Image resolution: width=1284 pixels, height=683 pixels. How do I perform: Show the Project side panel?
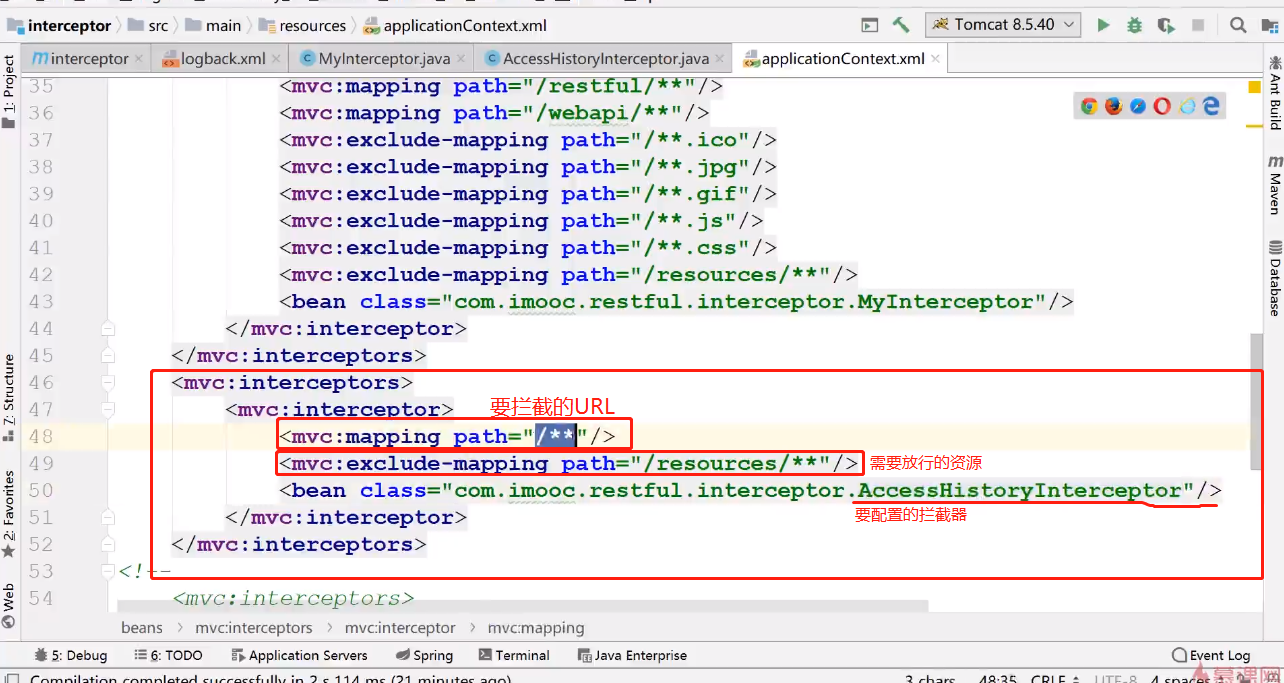pyautogui.click(x=9, y=92)
